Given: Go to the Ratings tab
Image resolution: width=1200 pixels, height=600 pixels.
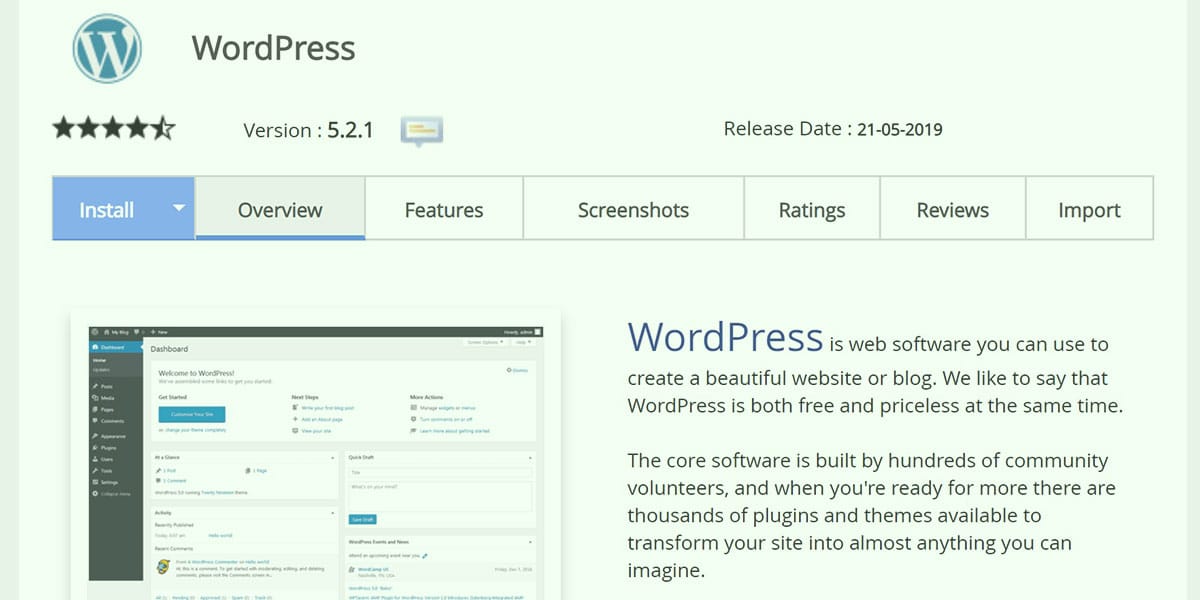Looking at the screenshot, I should coord(812,210).
